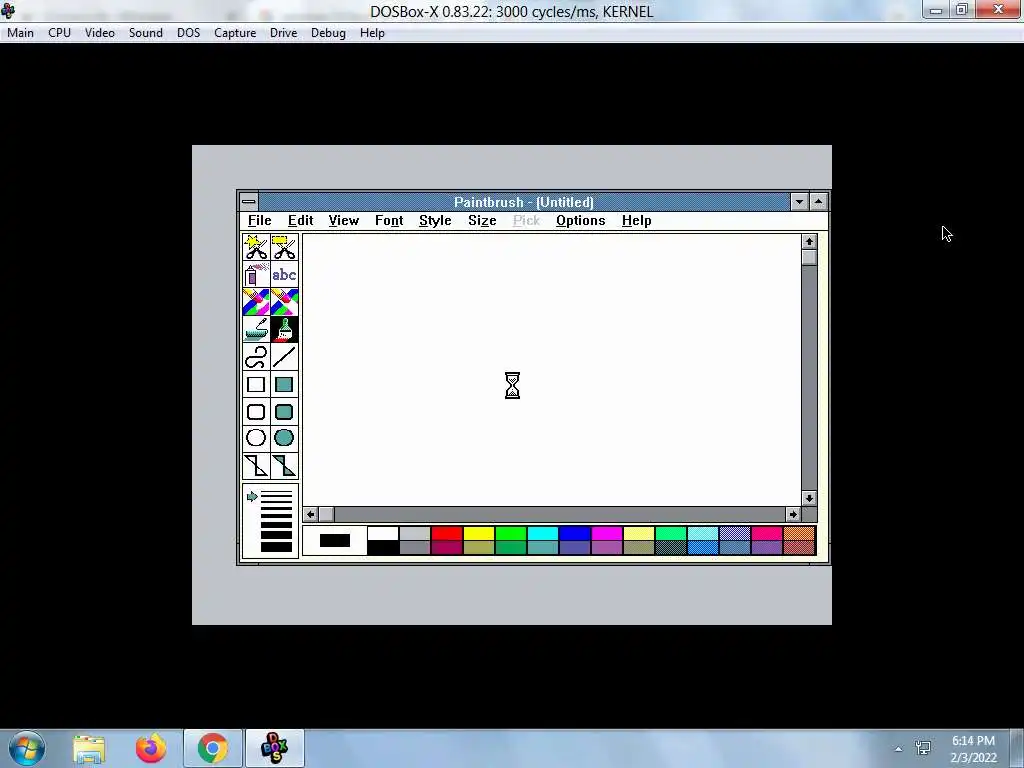Click the canvas scroll-right arrow
Screen dimensions: 1024x768
[x=793, y=515]
